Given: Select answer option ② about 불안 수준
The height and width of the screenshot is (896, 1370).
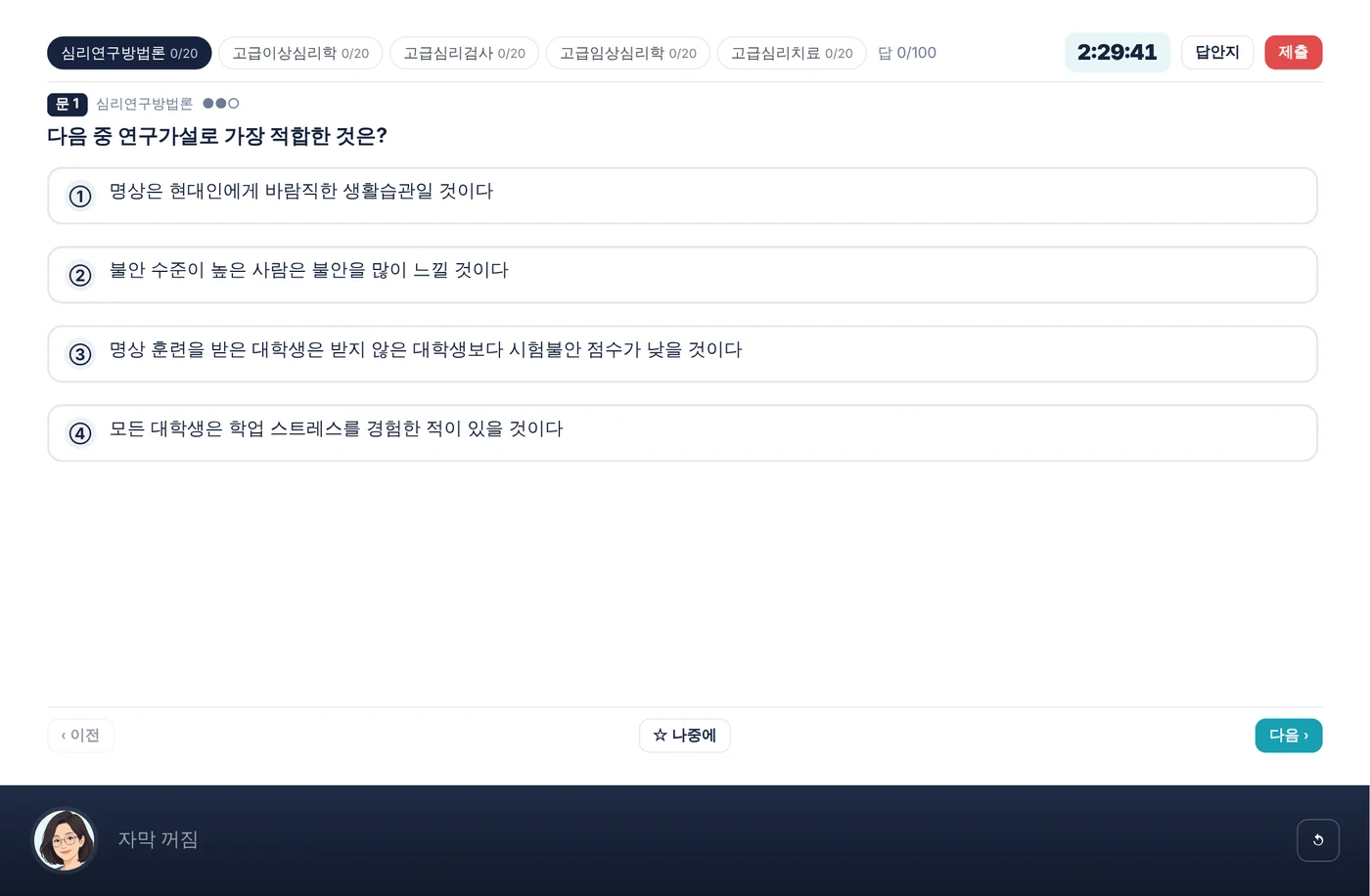Looking at the screenshot, I should (x=682, y=275).
